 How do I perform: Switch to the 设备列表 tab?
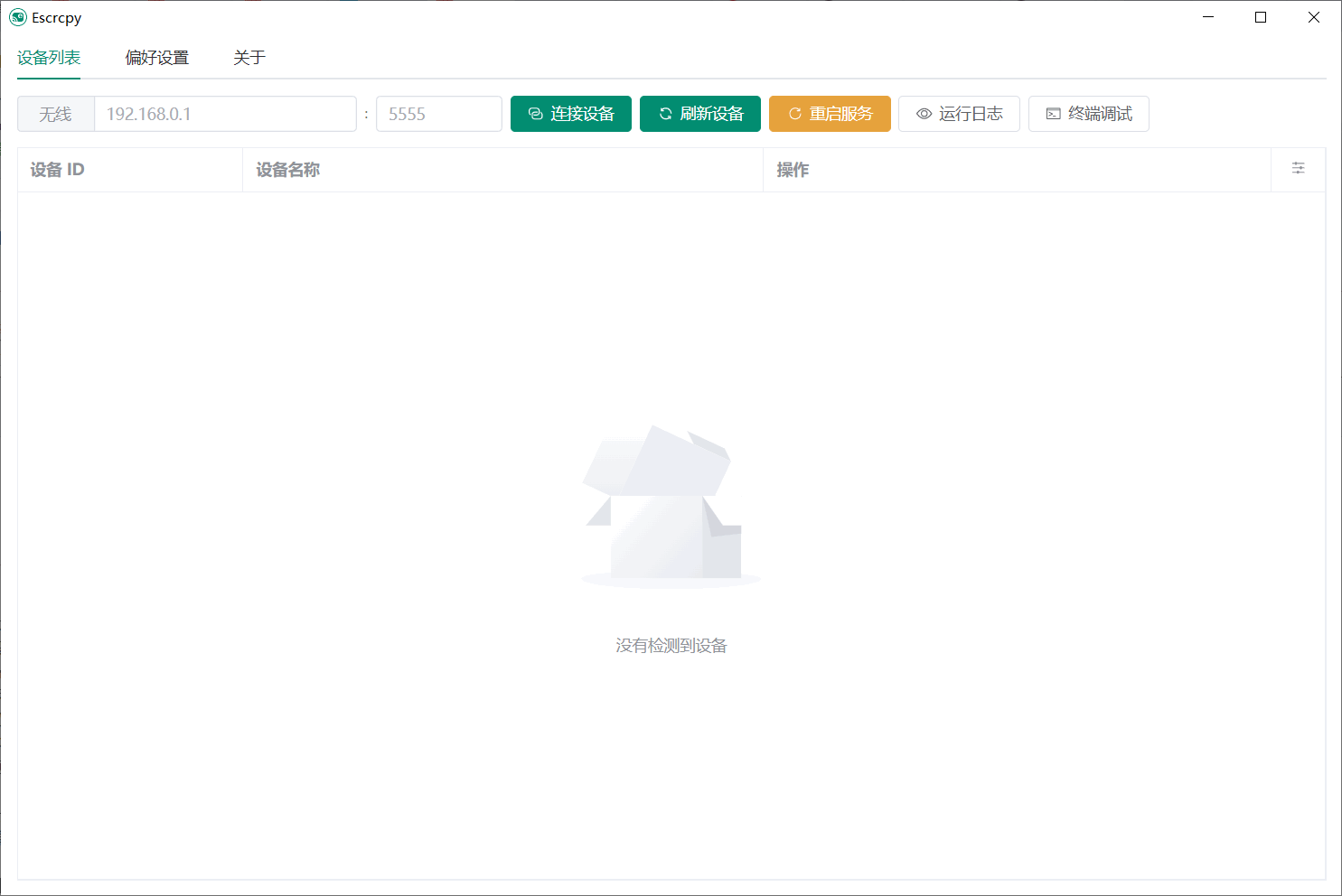pos(49,58)
